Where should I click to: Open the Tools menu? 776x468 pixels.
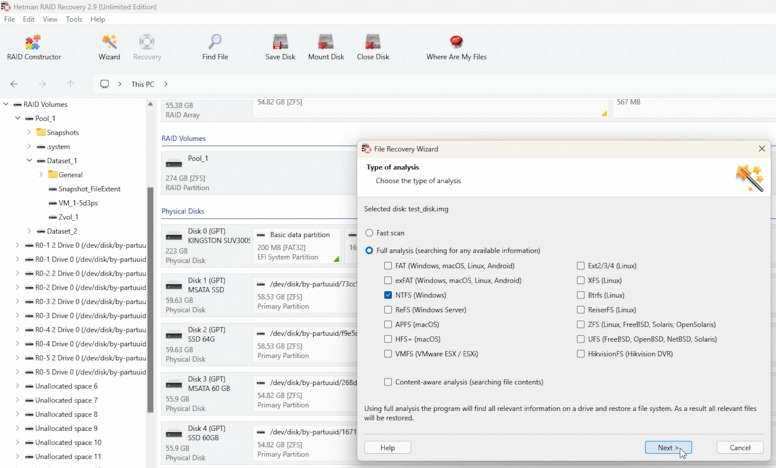tap(74, 19)
